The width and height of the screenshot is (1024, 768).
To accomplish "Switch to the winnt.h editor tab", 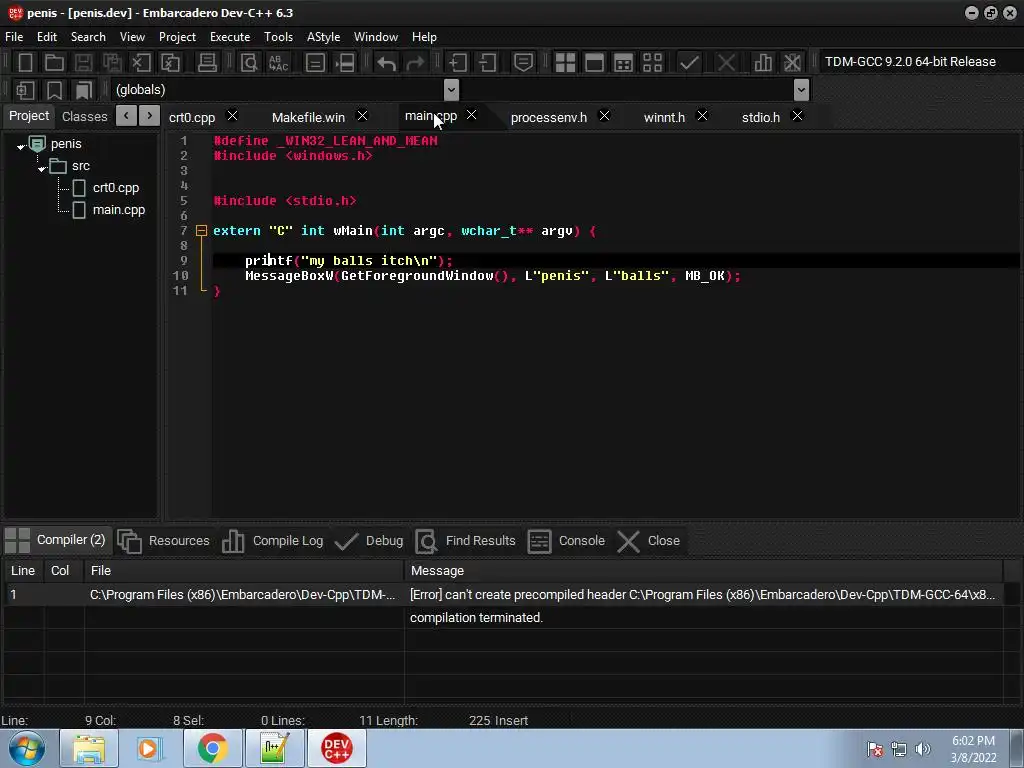I will tap(664, 118).
